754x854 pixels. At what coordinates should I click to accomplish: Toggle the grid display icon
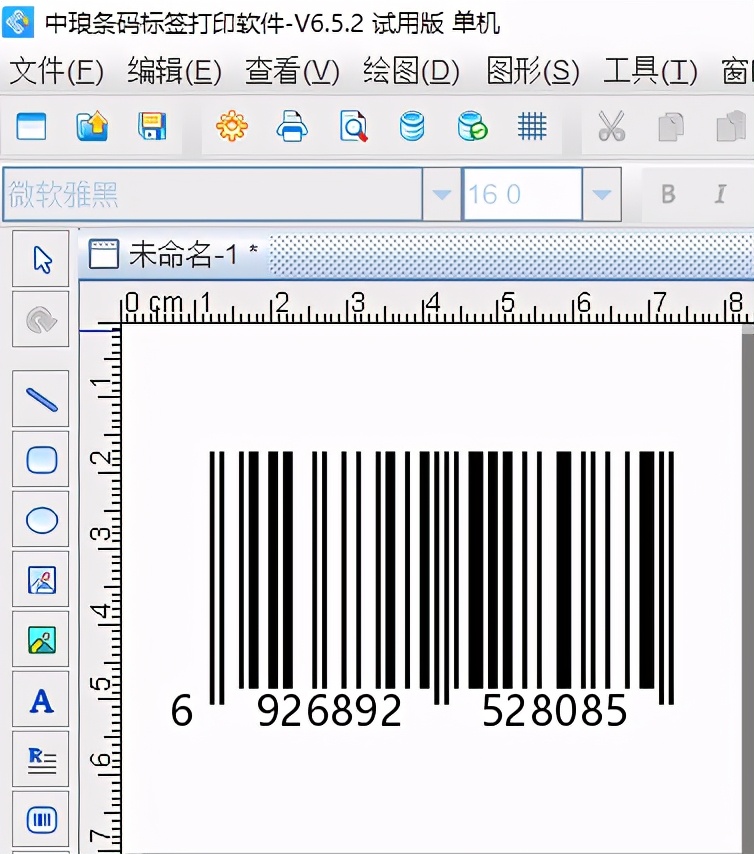point(532,126)
